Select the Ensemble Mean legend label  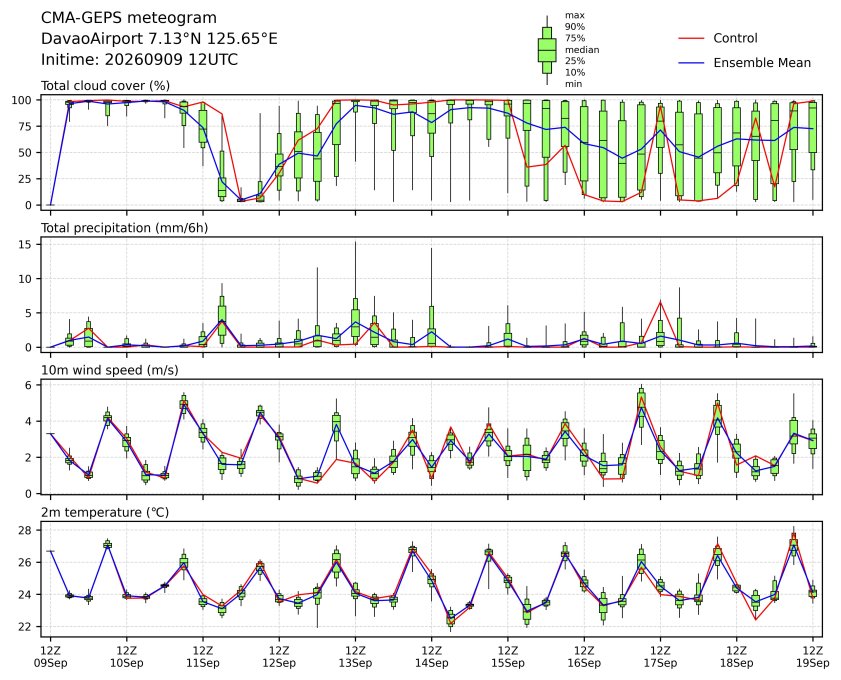click(762, 63)
